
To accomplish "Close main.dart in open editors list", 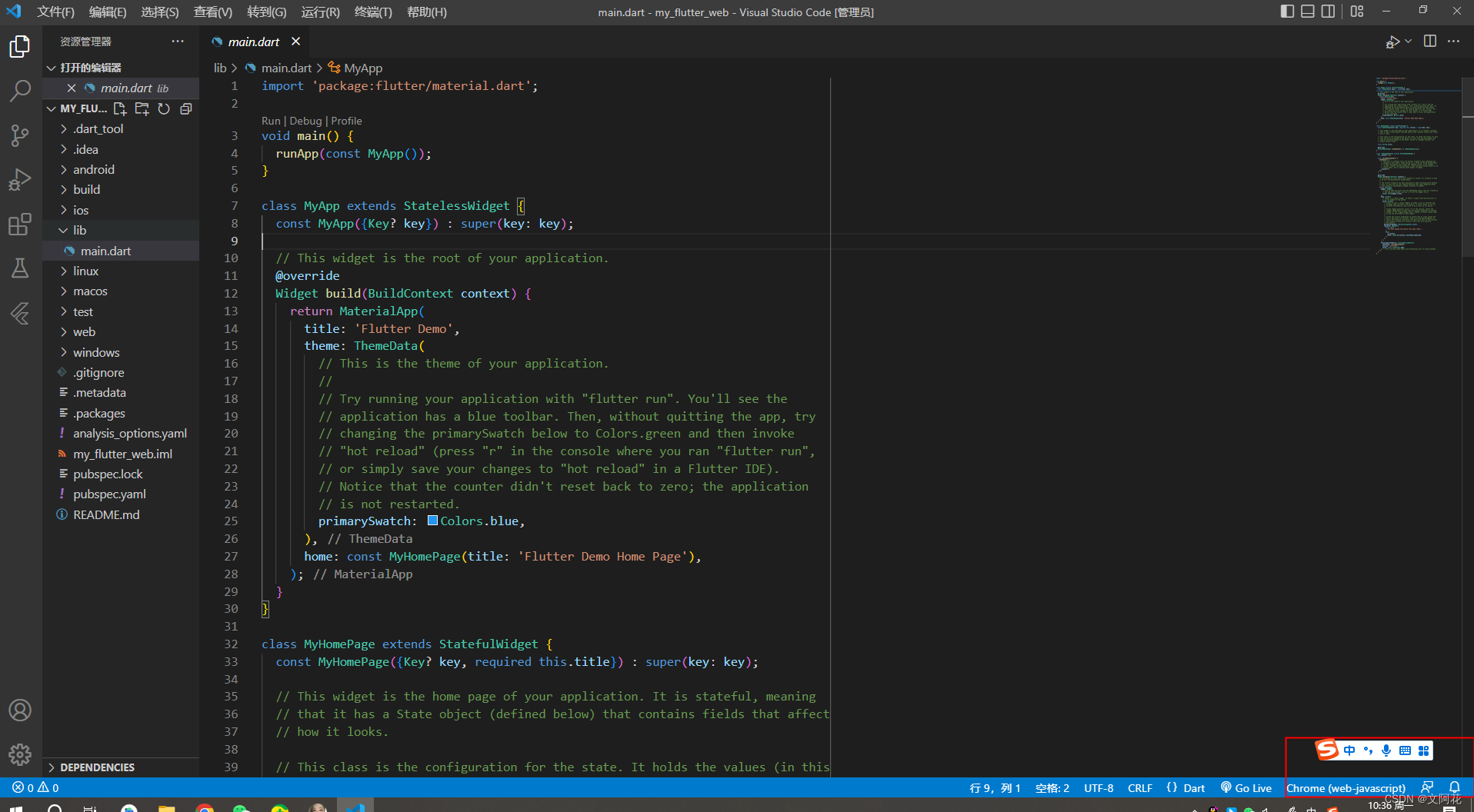I will (72, 88).
